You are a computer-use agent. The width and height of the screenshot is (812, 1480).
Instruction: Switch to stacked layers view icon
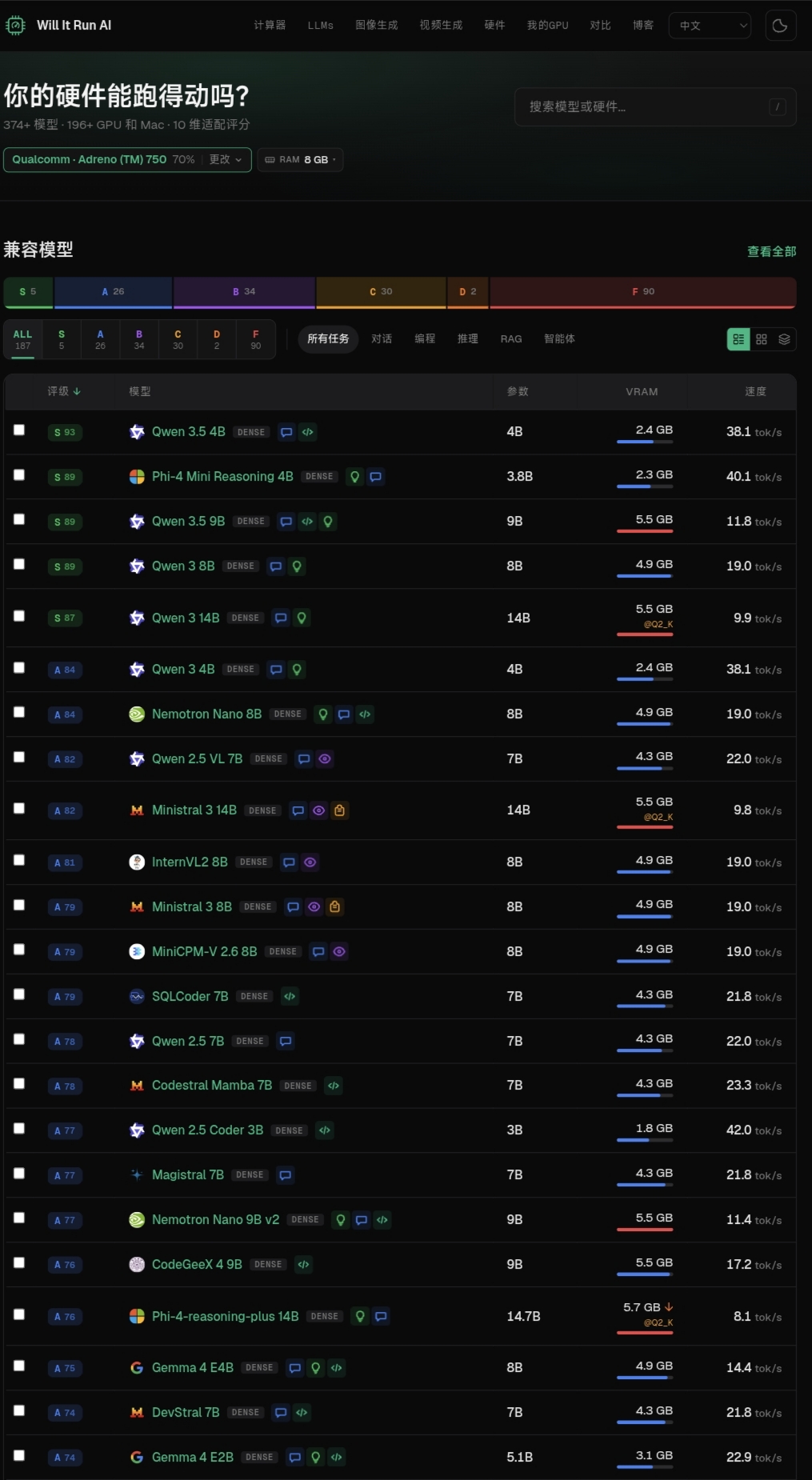coord(785,339)
